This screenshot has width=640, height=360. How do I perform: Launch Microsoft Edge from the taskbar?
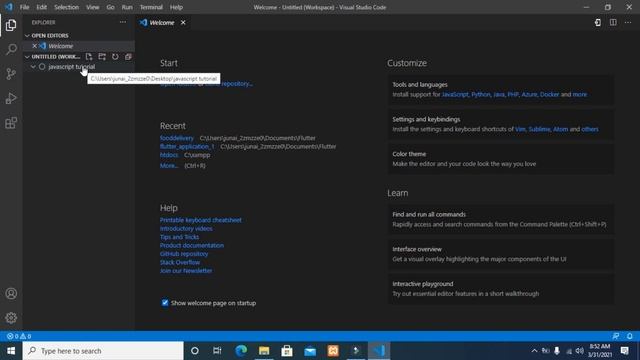pyautogui.click(x=241, y=351)
